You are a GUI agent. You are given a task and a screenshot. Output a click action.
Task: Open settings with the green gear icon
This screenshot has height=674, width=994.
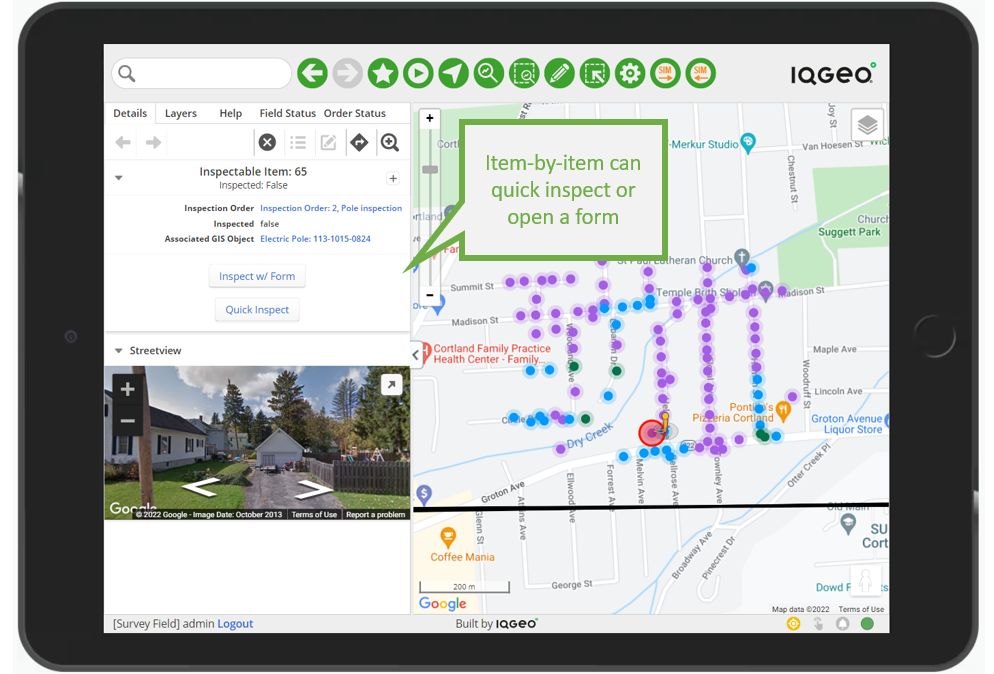pyautogui.click(x=630, y=74)
